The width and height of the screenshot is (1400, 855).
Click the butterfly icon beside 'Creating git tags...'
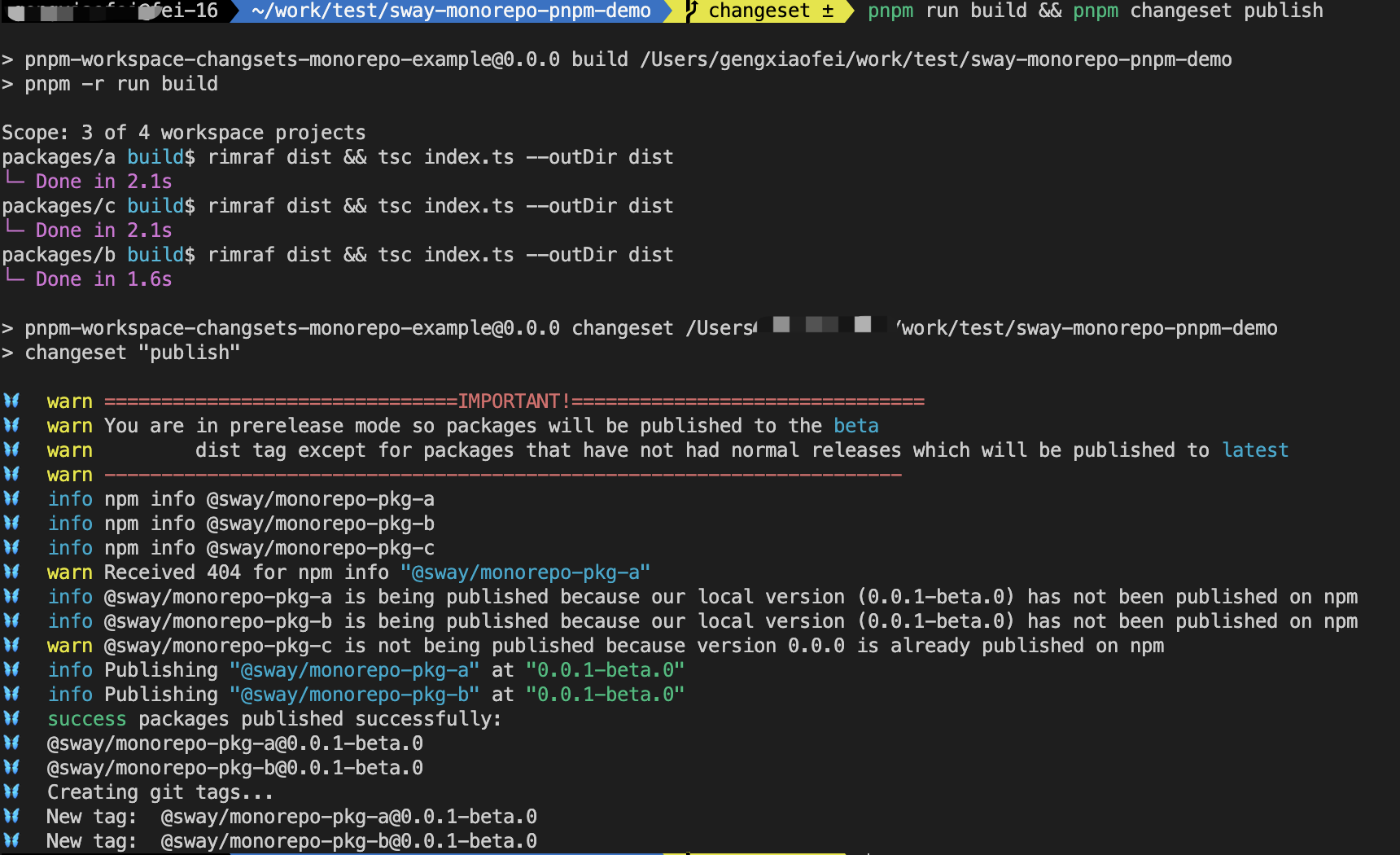[x=11, y=791]
